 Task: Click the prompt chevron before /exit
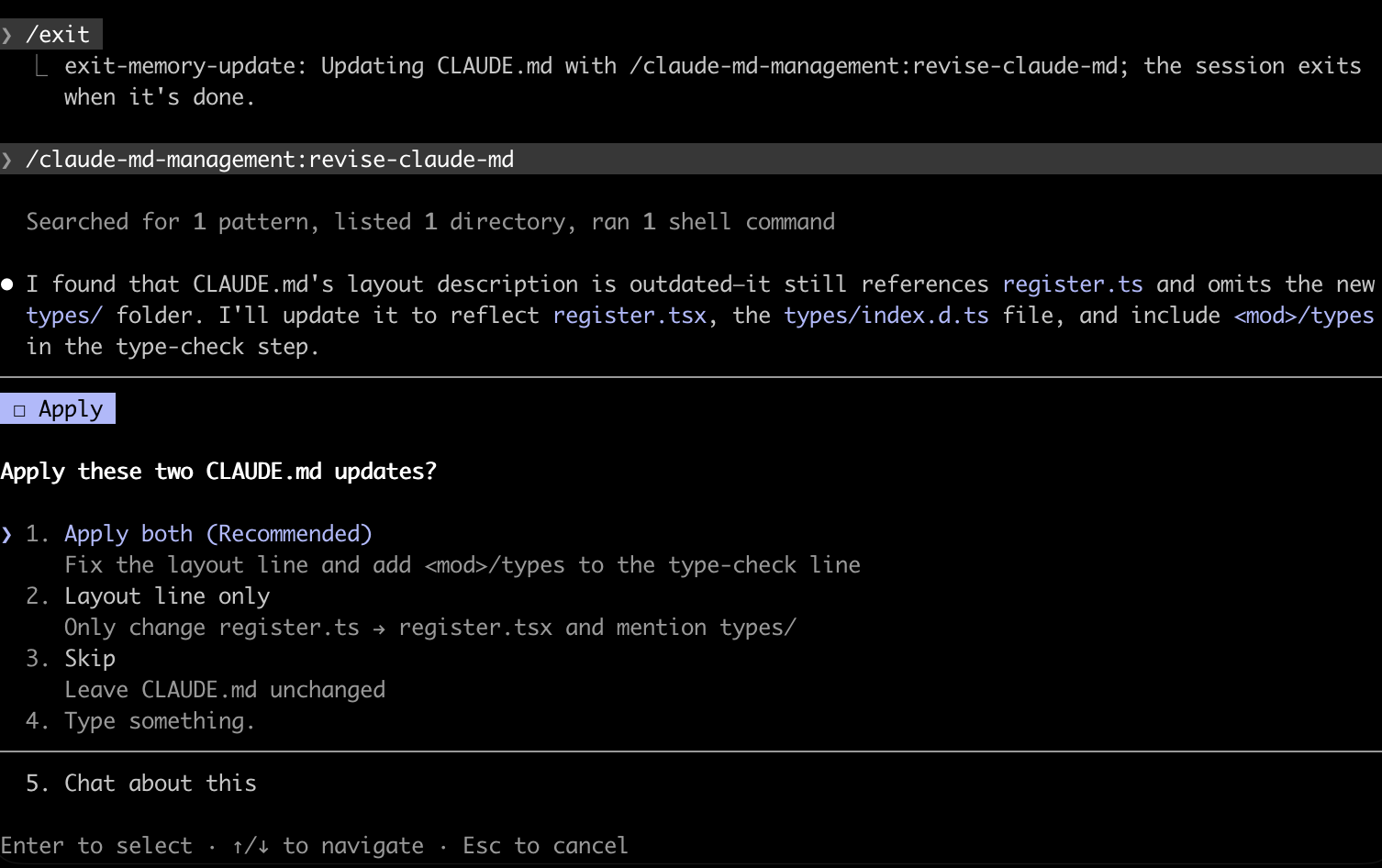click(7, 35)
